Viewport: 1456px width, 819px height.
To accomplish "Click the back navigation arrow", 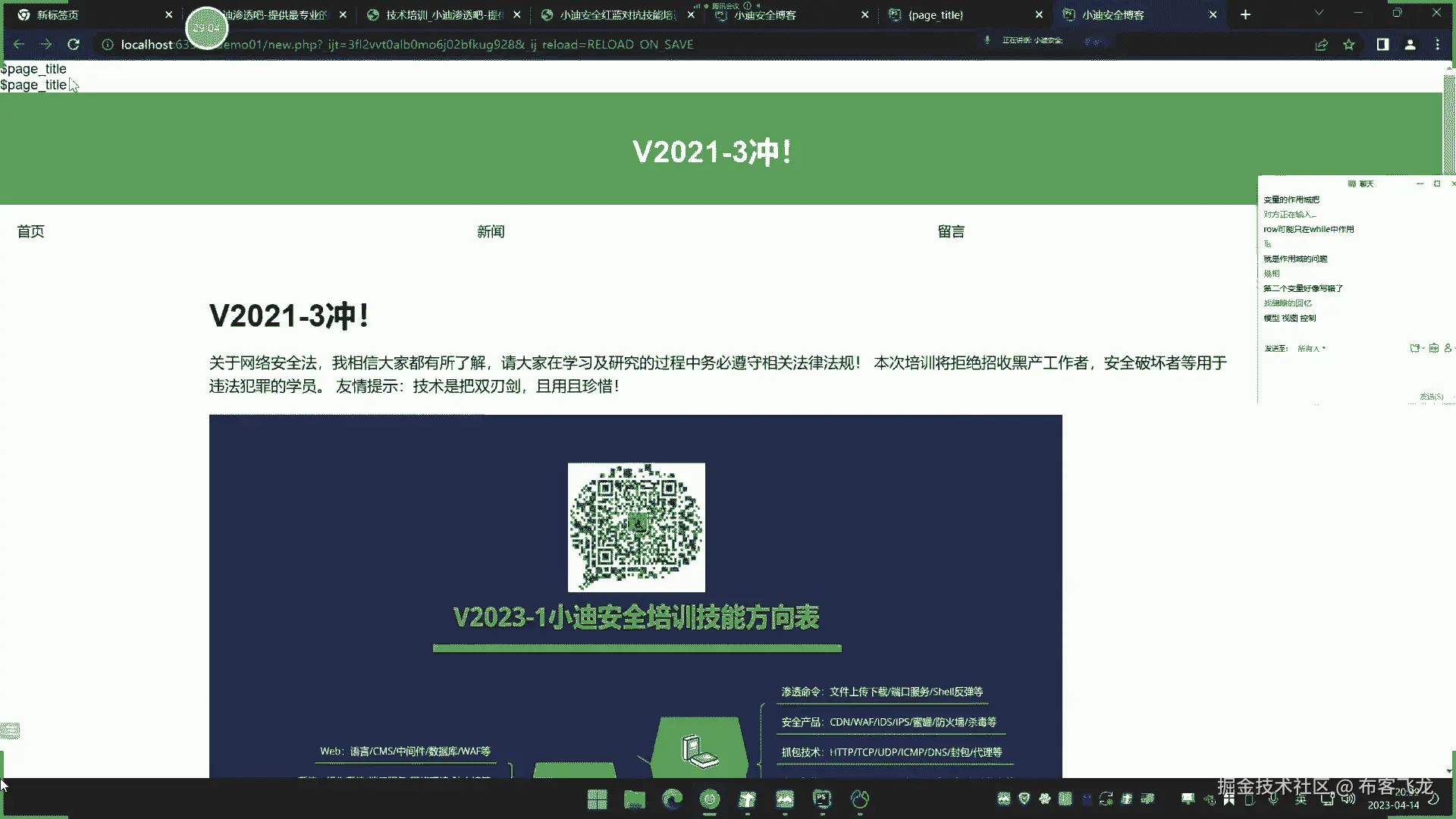I will click(x=19, y=45).
